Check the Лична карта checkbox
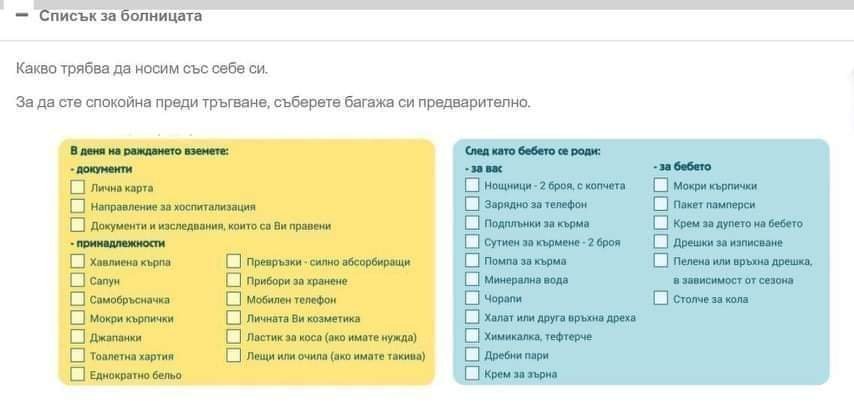 click(x=77, y=187)
